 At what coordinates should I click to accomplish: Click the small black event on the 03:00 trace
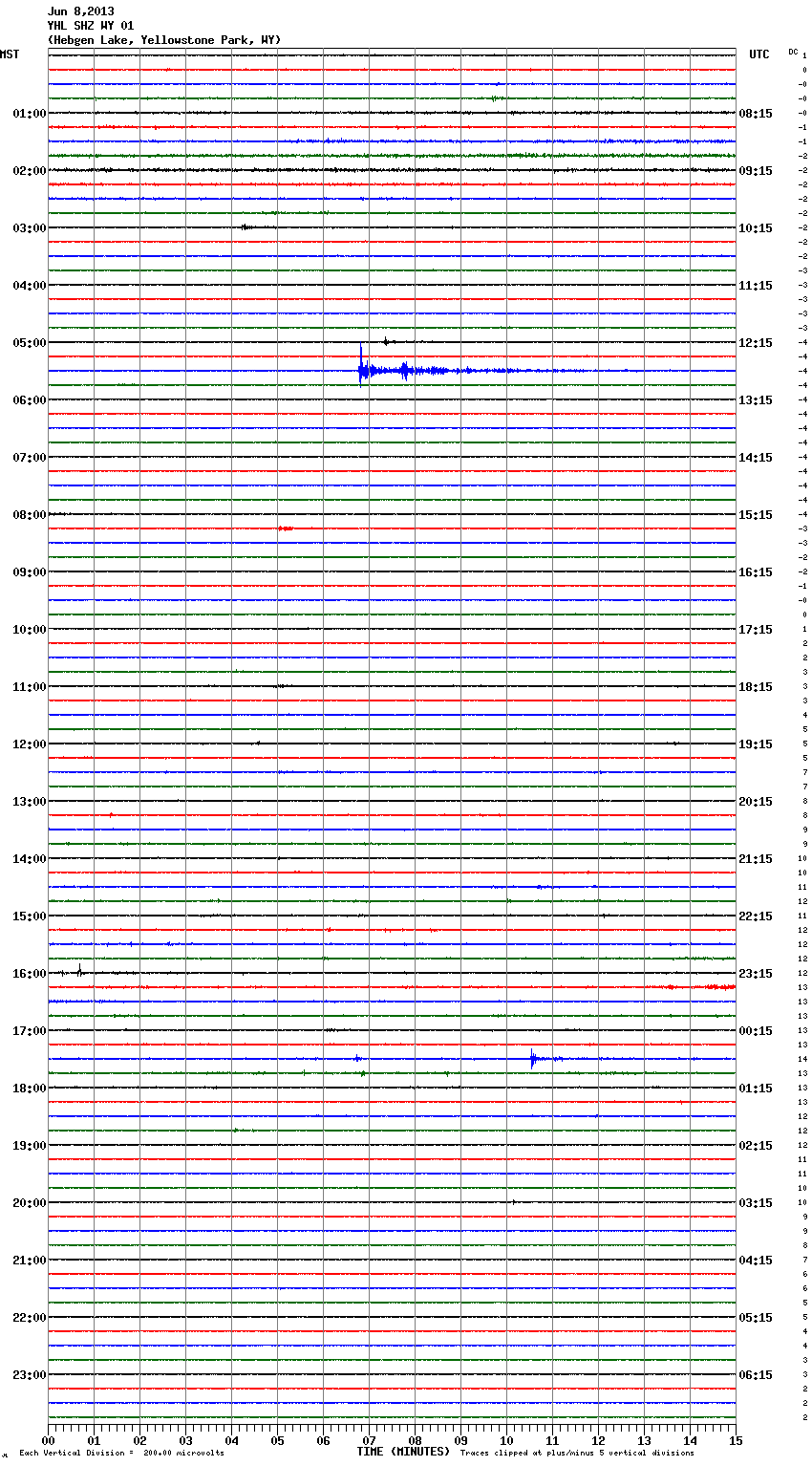tap(246, 227)
